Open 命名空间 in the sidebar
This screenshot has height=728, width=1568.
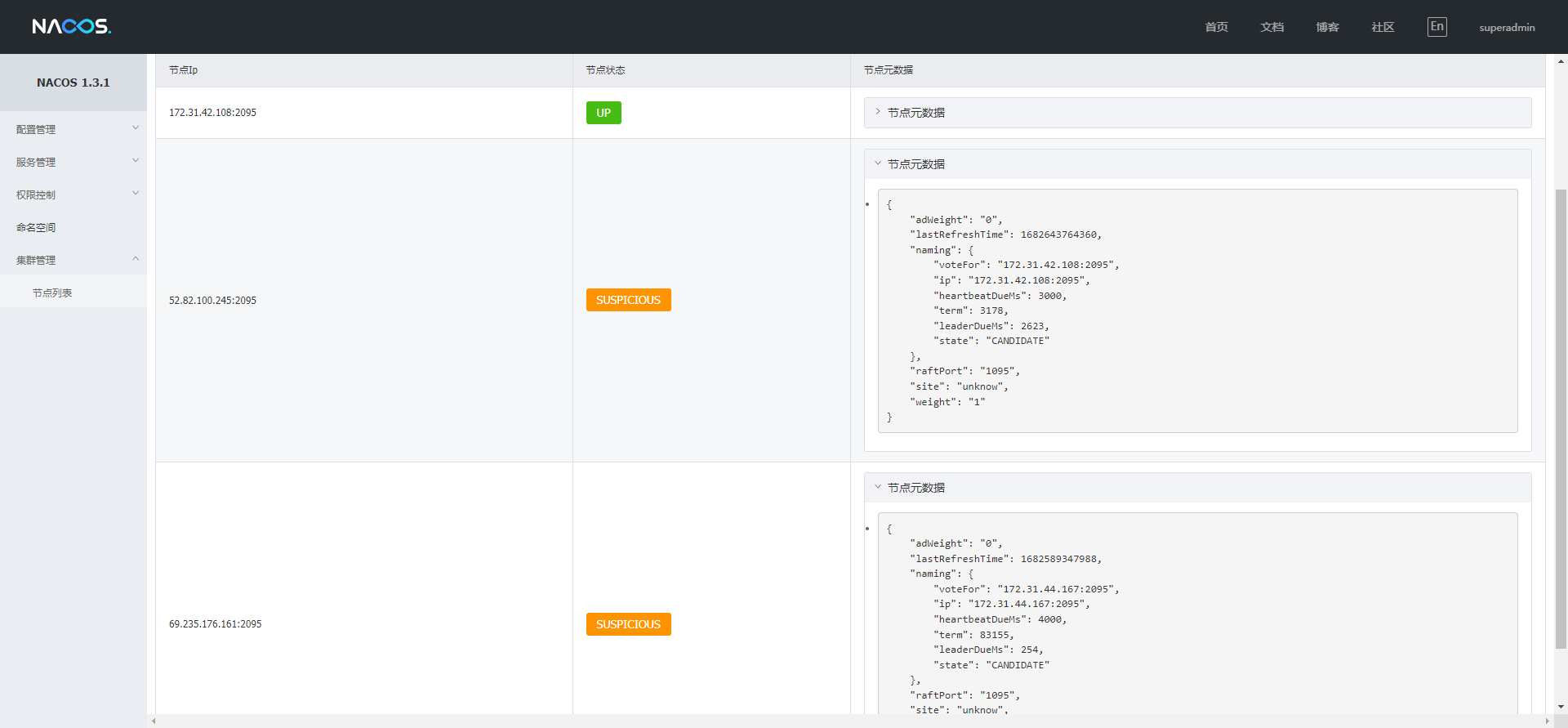point(36,227)
